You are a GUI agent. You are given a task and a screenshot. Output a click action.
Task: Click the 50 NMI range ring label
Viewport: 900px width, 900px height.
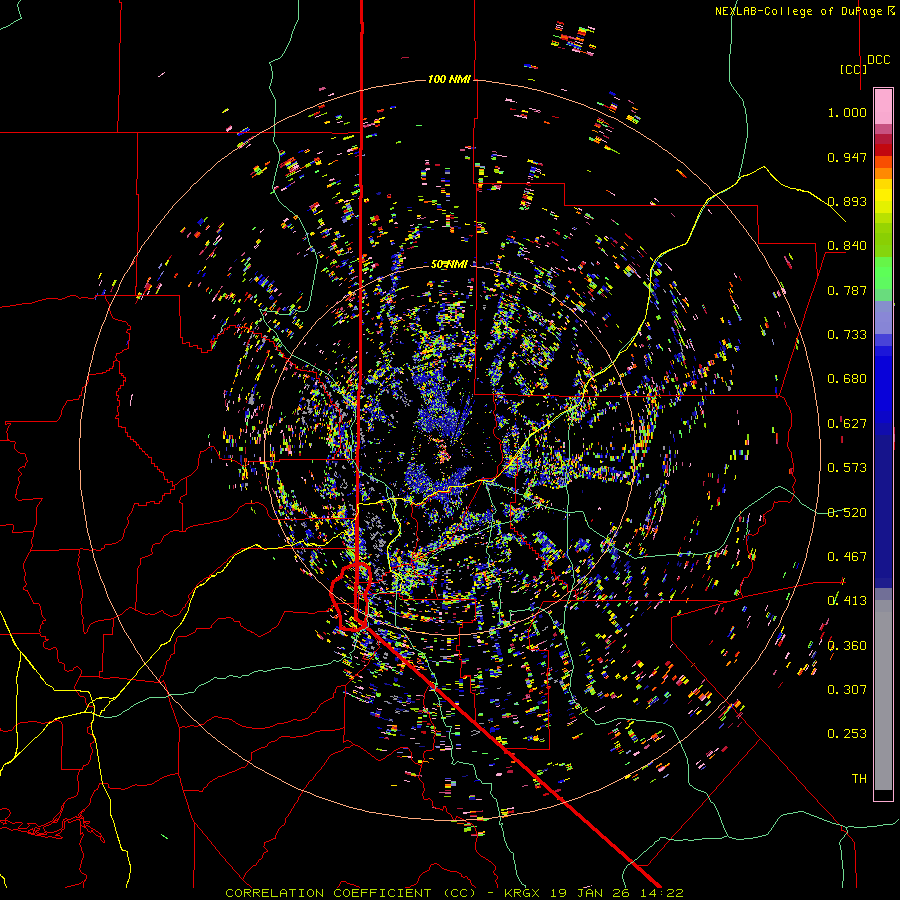449,265
